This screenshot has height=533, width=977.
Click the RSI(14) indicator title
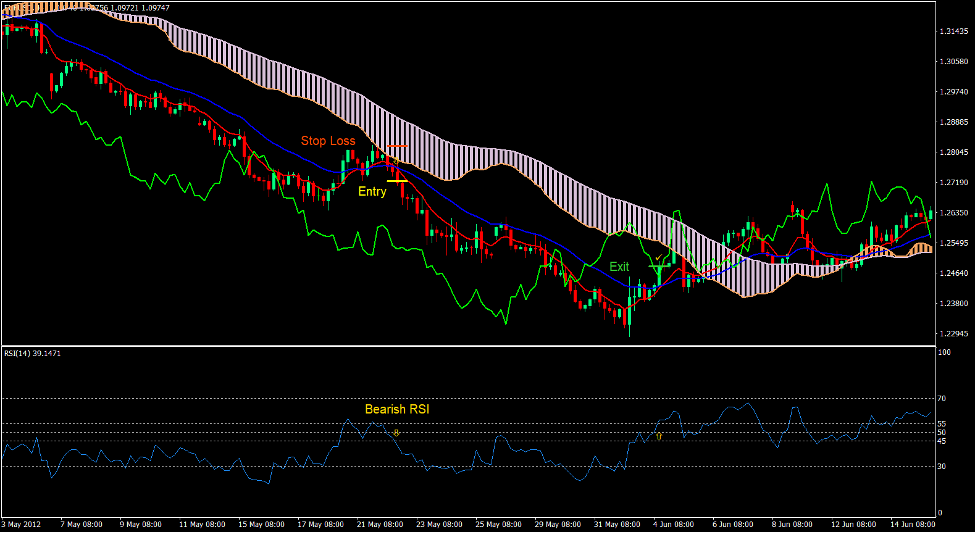32,353
